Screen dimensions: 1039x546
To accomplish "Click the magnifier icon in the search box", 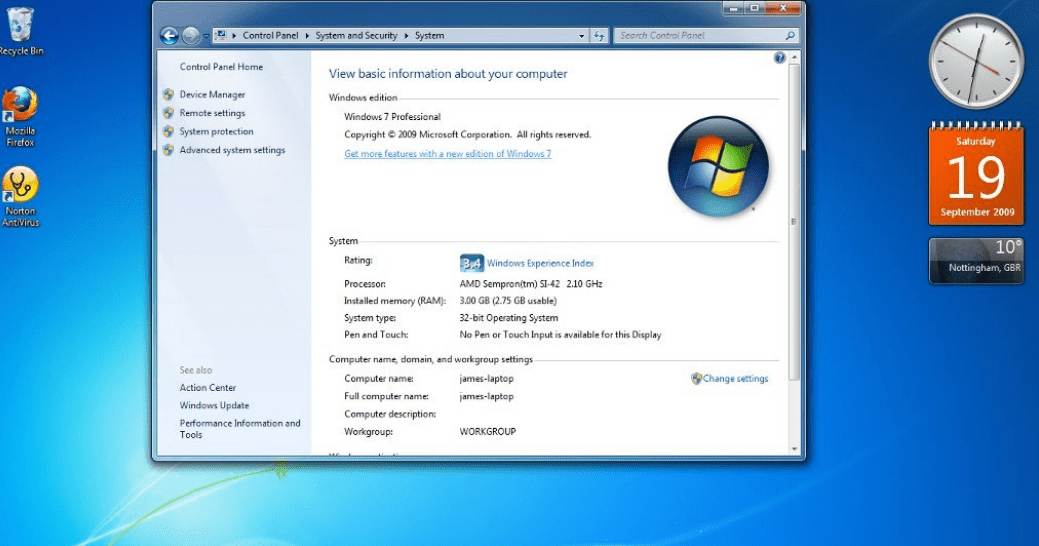I will pos(790,35).
